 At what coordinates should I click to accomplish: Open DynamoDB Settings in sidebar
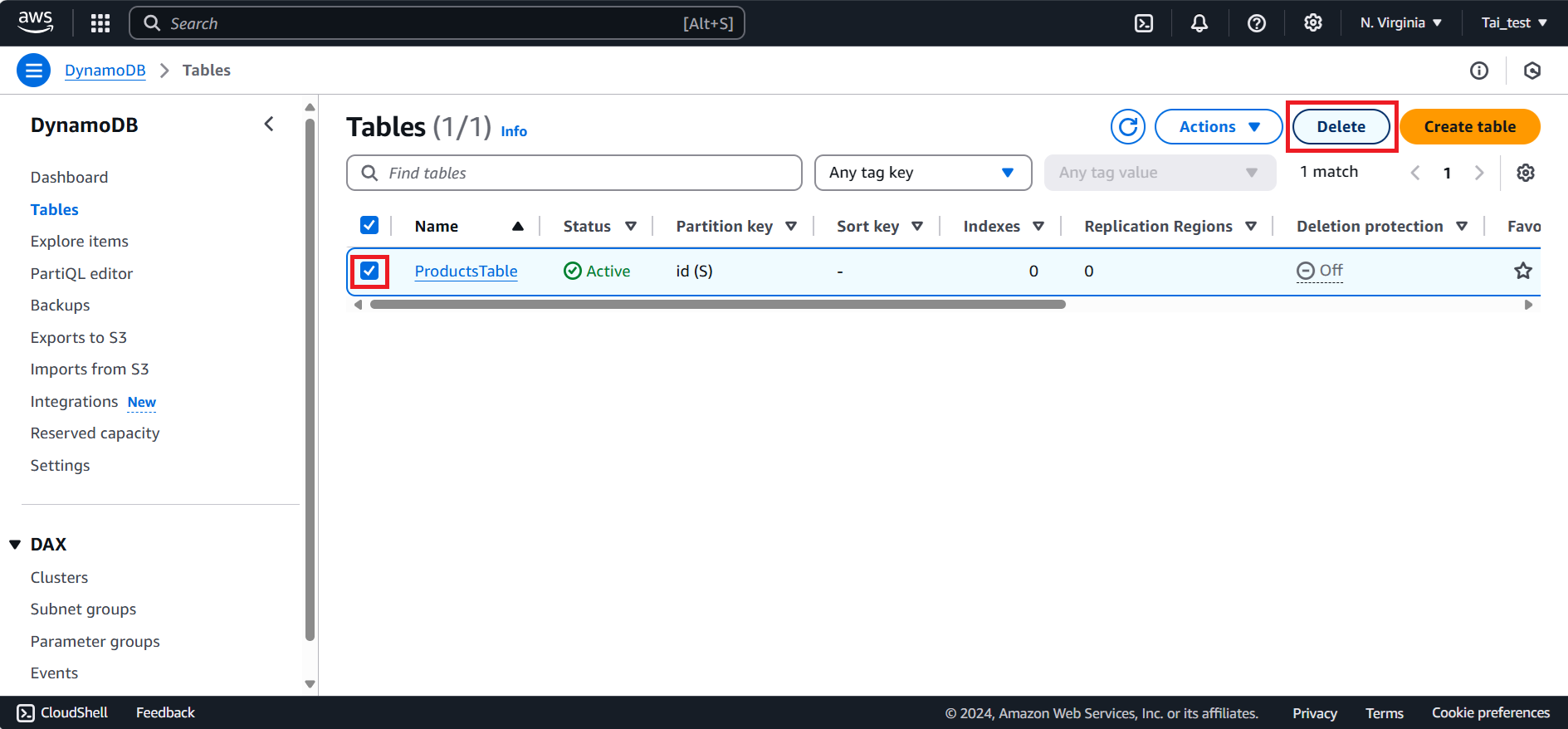tap(60, 466)
